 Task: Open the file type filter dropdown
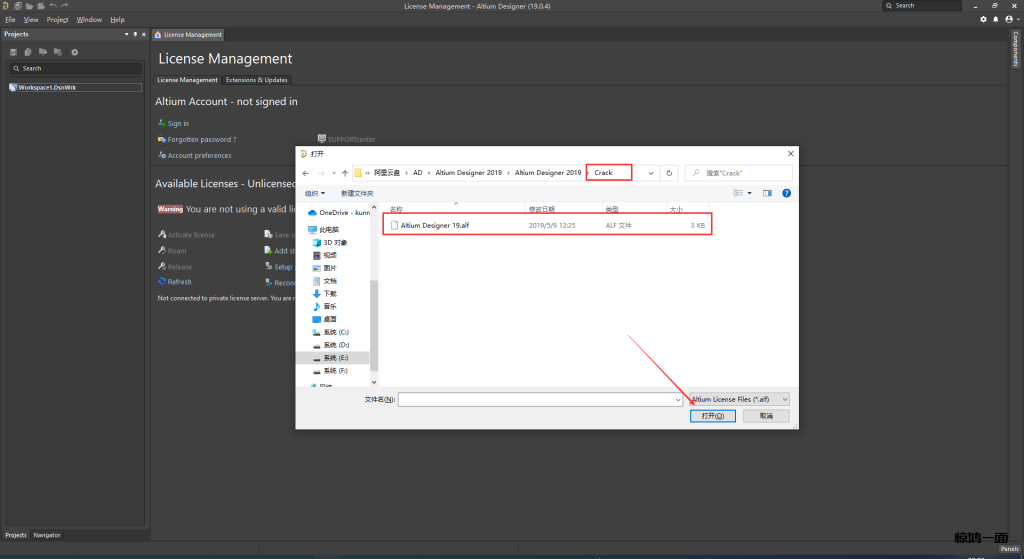pyautogui.click(x=739, y=399)
